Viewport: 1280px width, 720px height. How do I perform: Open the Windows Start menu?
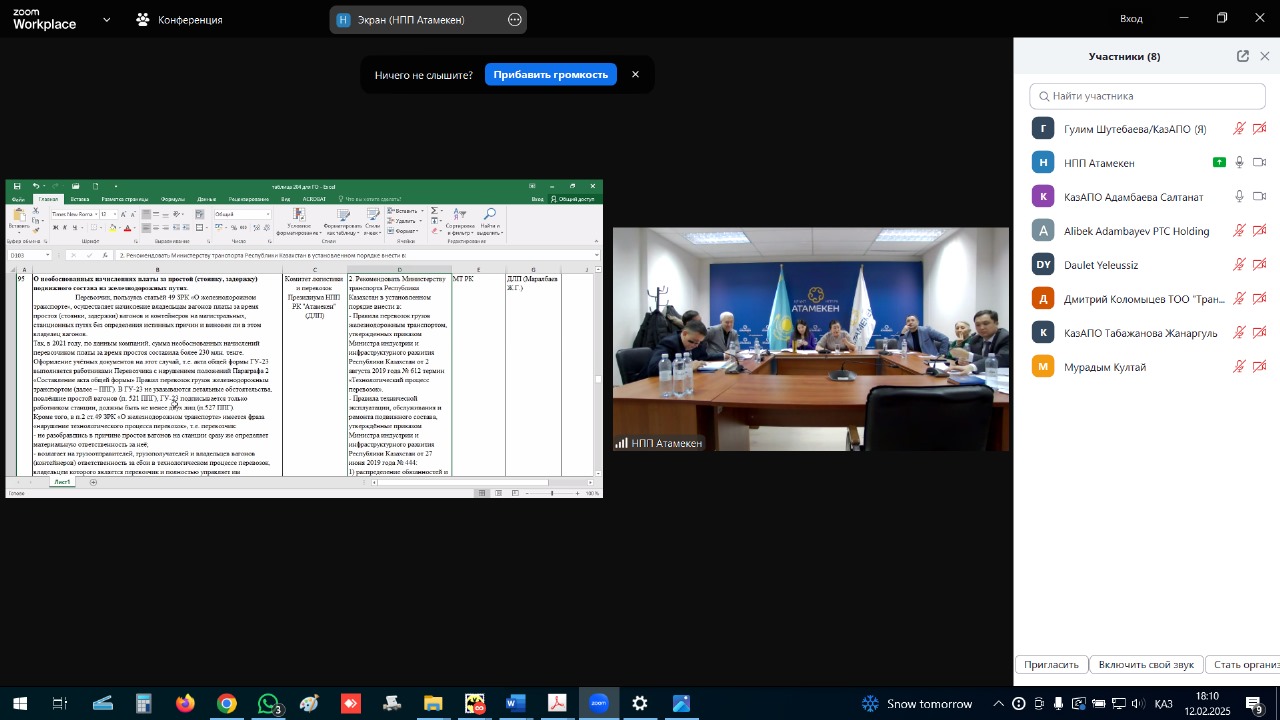19,704
